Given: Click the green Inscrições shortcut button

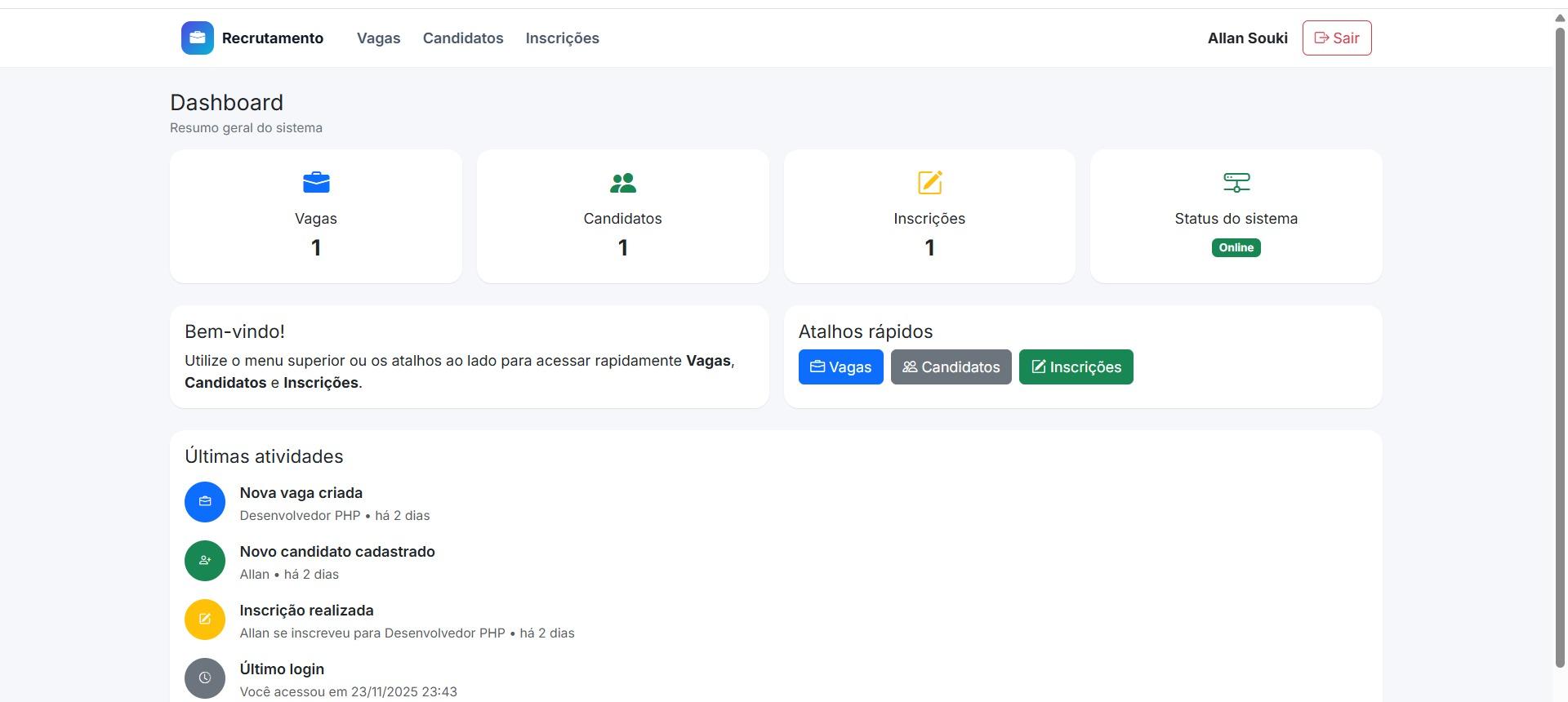Looking at the screenshot, I should 1076,367.
